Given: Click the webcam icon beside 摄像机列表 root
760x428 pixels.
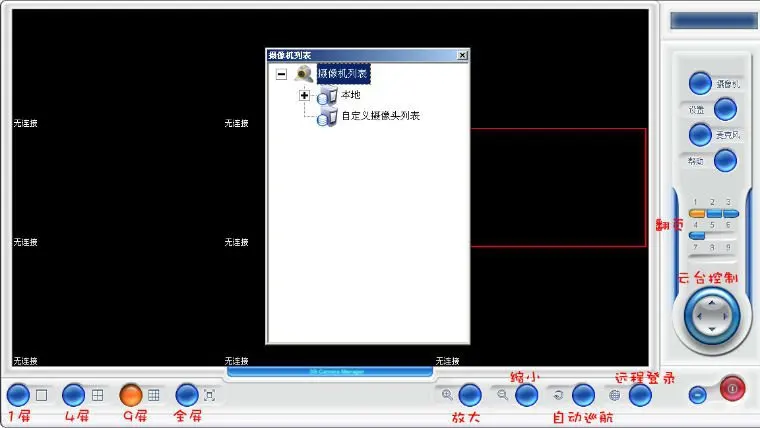Looking at the screenshot, I should click(x=304, y=74).
